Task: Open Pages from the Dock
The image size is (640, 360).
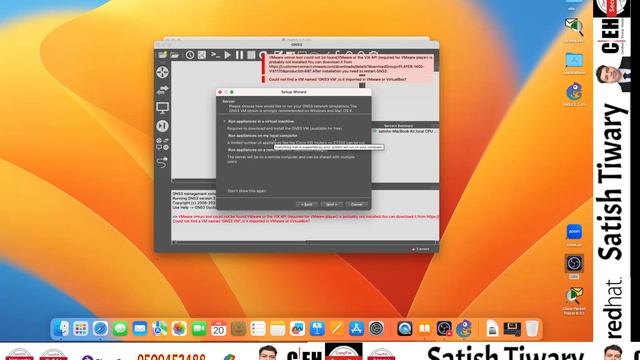Action: tap(337, 329)
